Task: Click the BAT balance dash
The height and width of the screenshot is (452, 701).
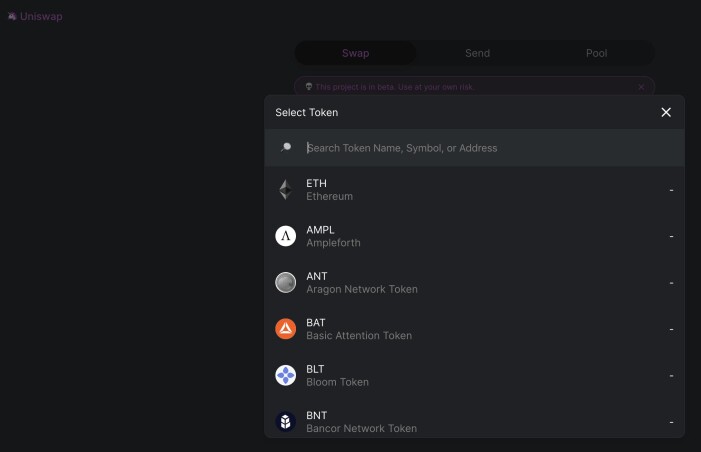Action: pyautogui.click(x=671, y=329)
